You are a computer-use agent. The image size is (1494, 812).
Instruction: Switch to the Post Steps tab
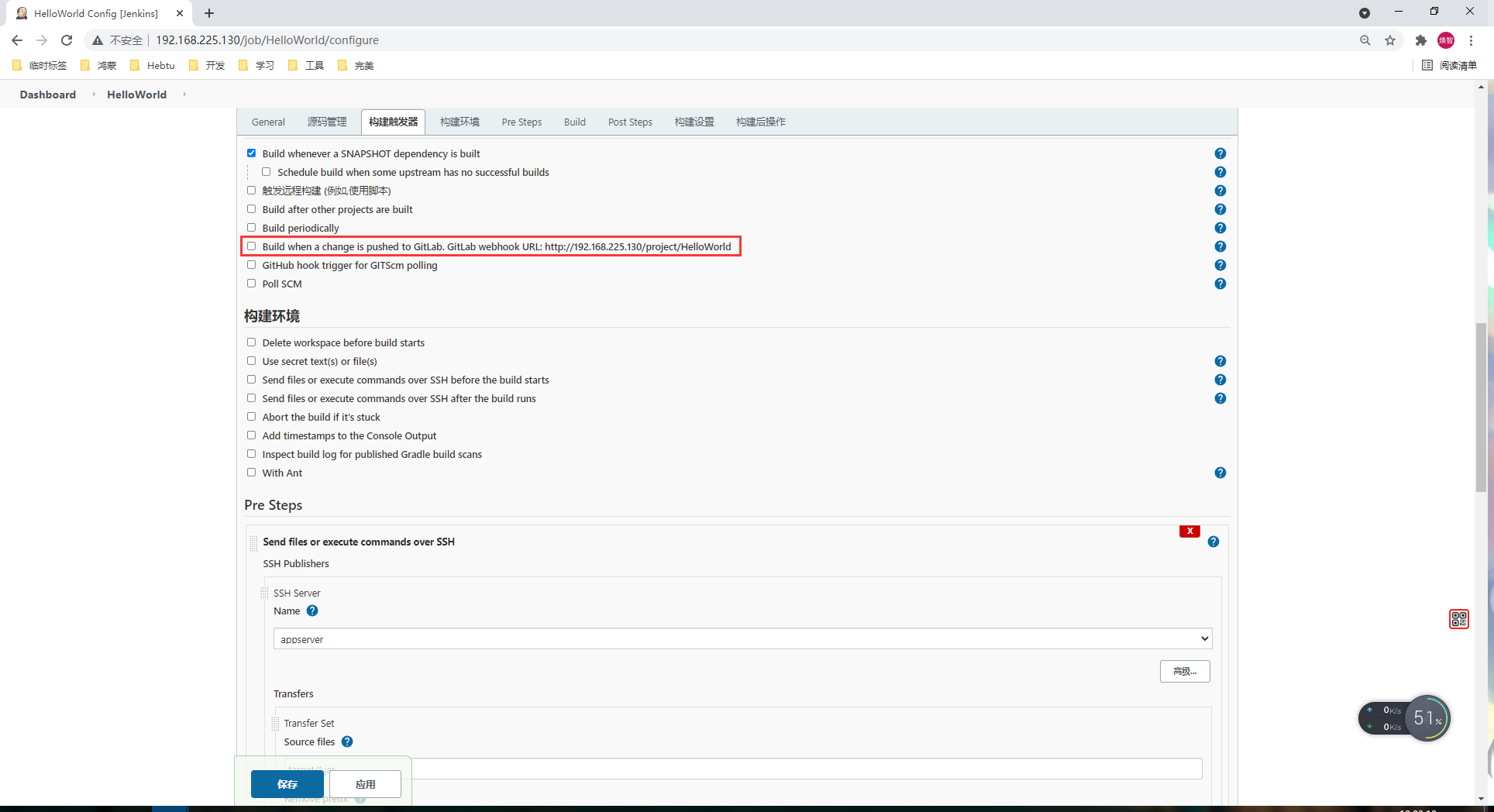point(630,122)
